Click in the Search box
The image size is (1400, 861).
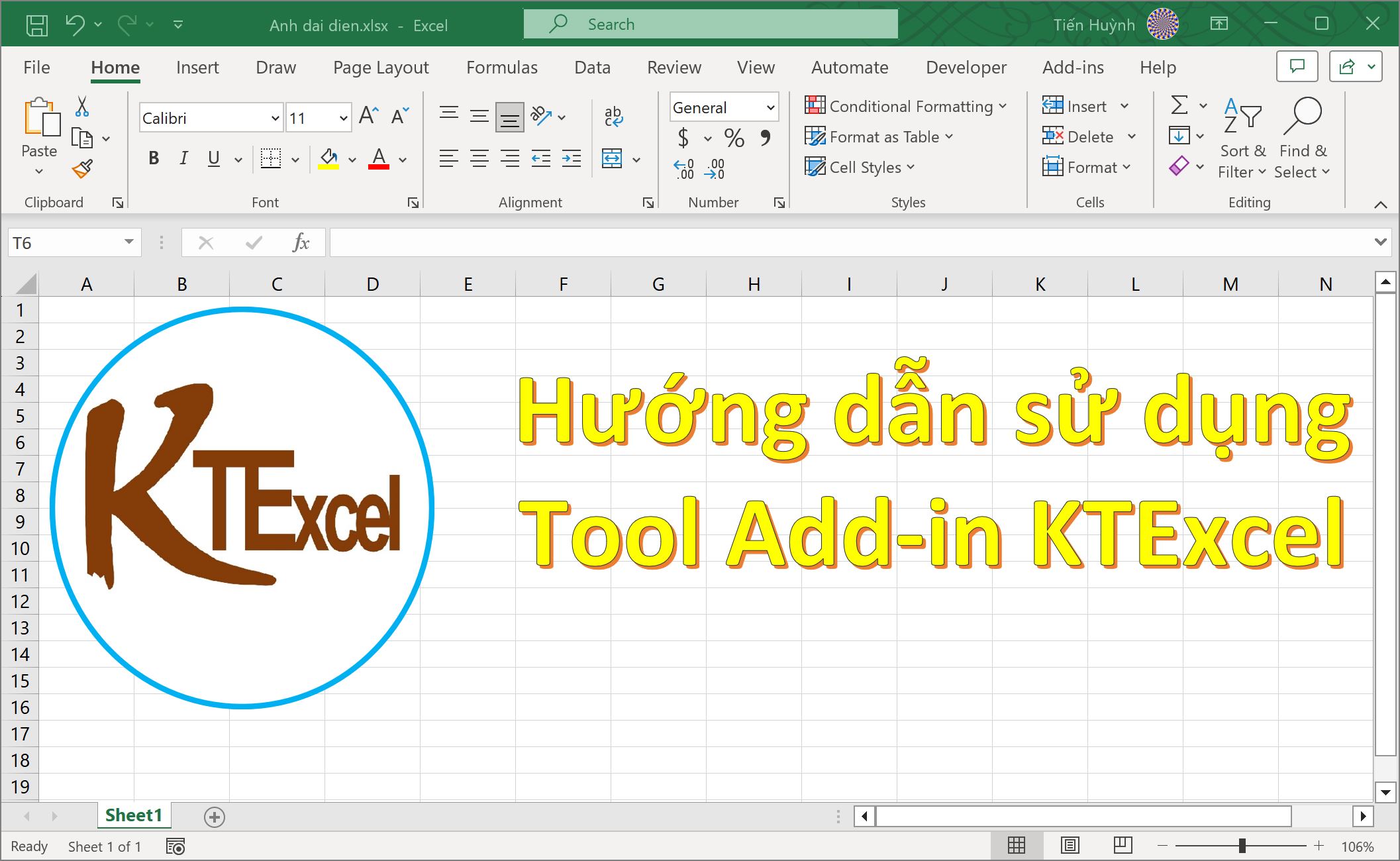711,25
